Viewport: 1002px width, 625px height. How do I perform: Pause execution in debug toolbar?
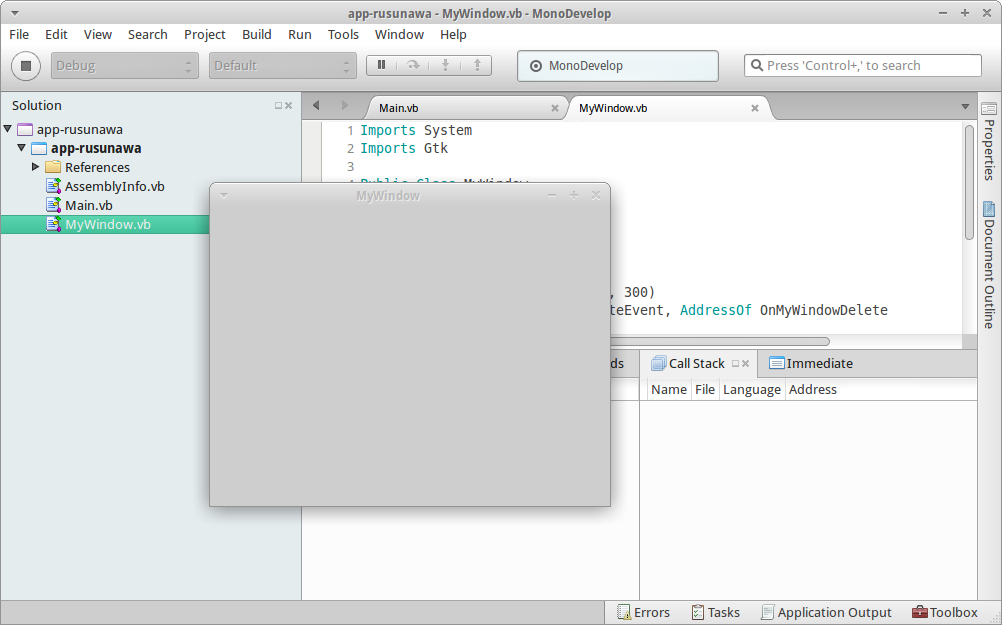coord(382,65)
